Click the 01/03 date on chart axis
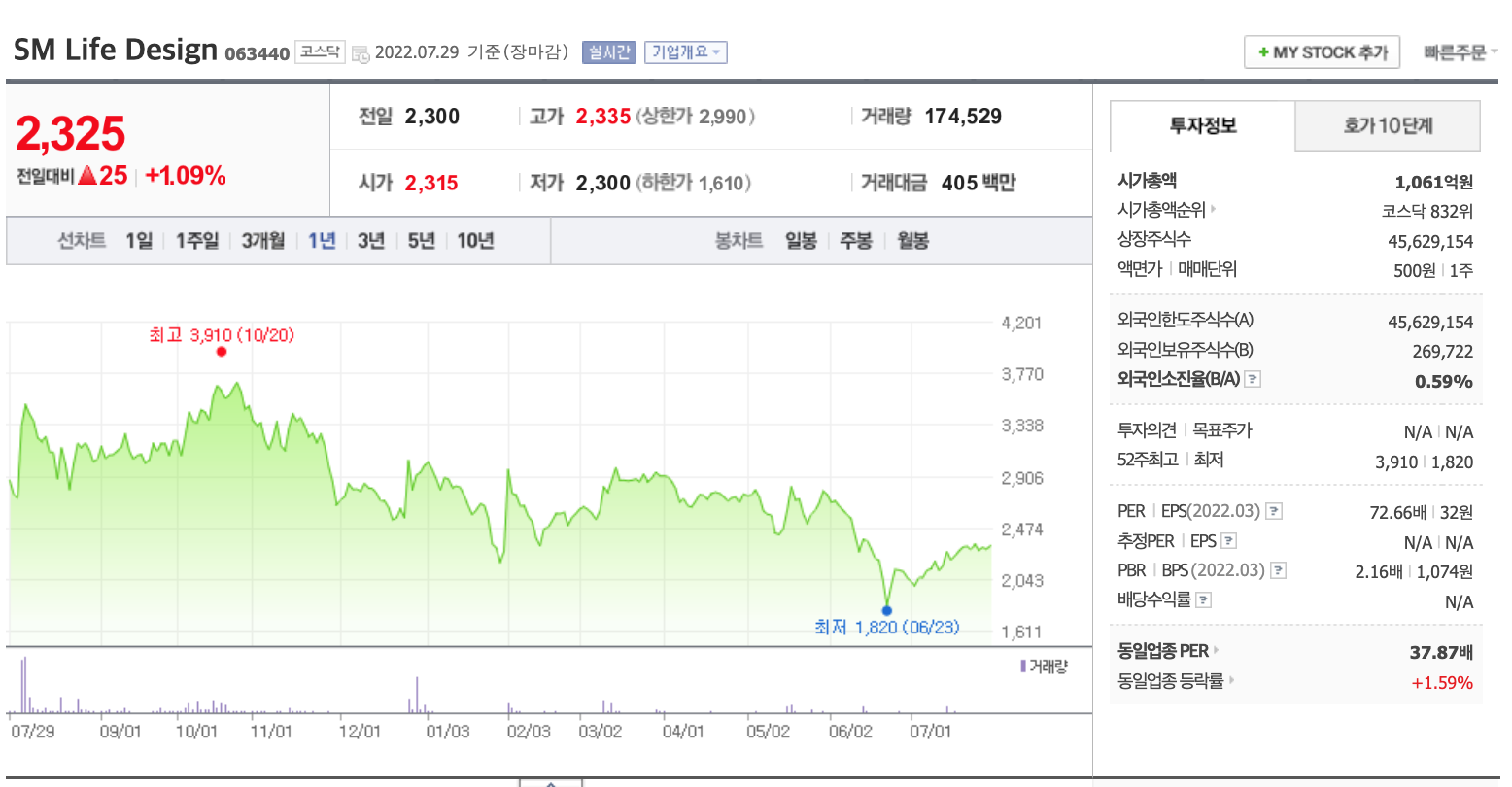 click(448, 732)
